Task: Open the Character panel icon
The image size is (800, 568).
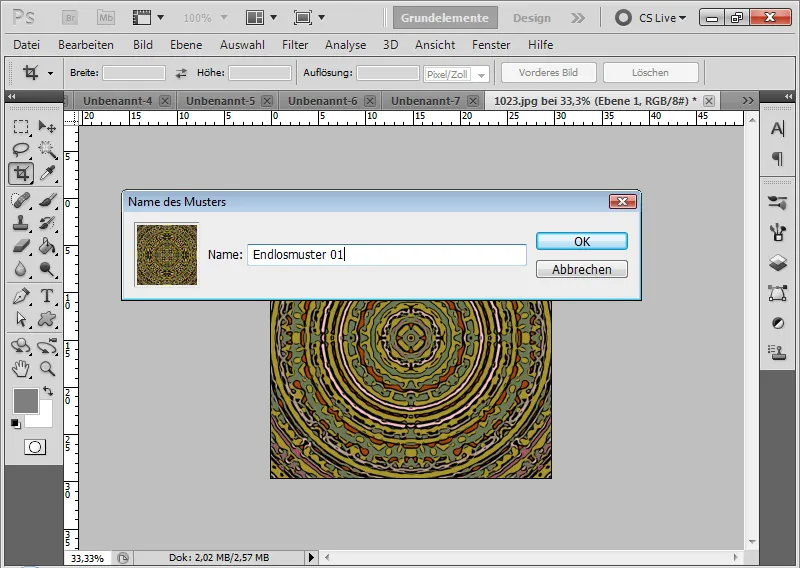Action: point(778,129)
